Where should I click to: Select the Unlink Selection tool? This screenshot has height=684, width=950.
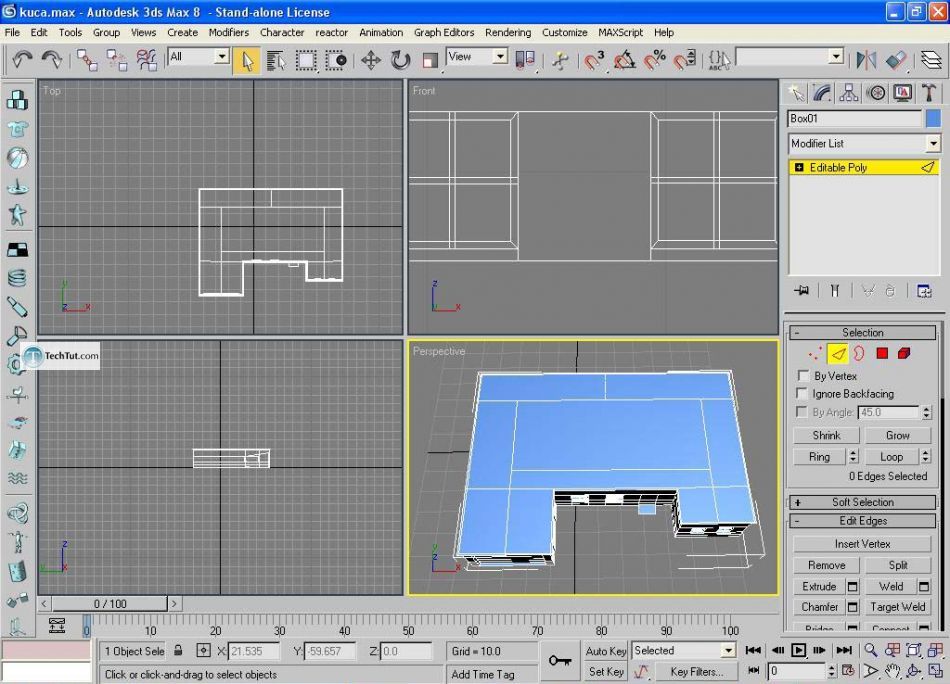[x=116, y=60]
